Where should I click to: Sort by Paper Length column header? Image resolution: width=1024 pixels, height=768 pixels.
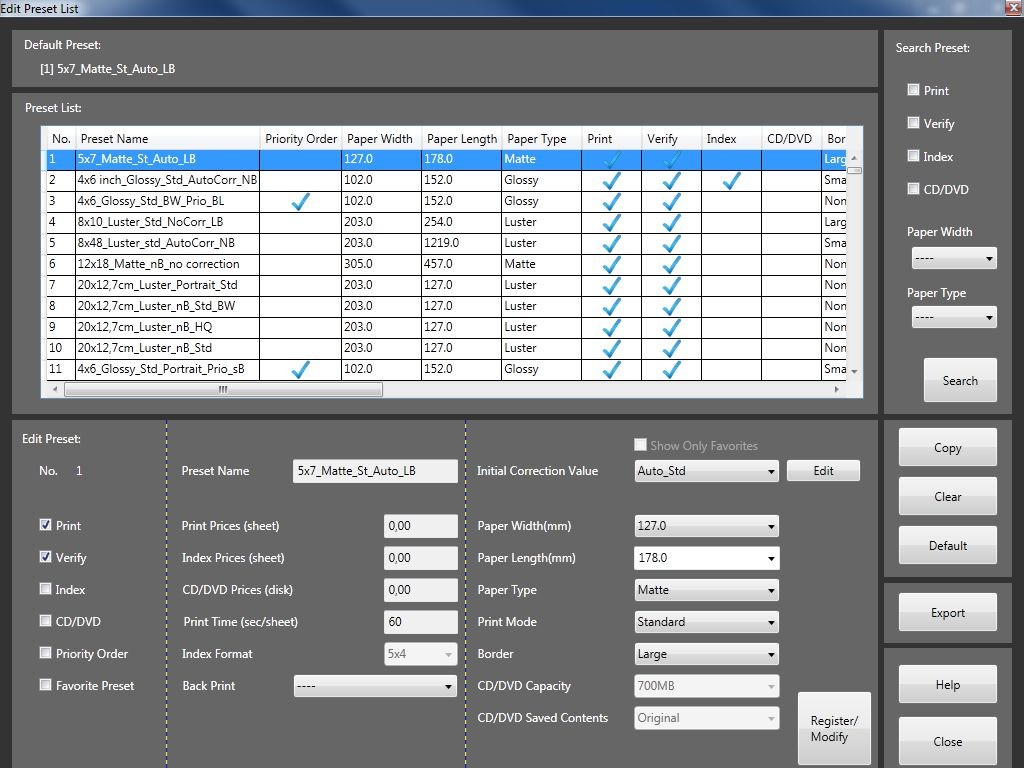(x=461, y=139)
